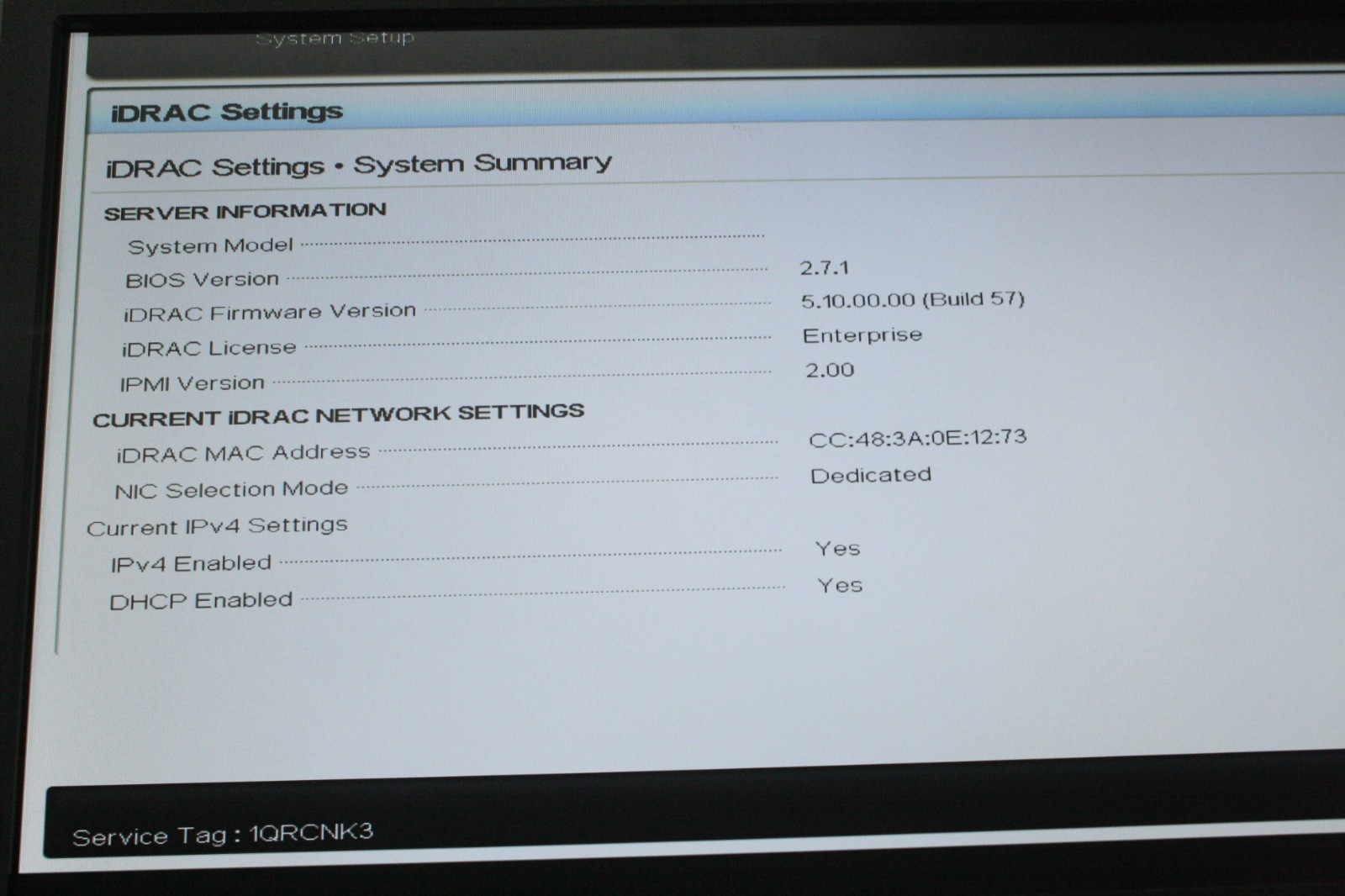The width and height of the screenshot is (1345, 896).
Task: Click the System Setup header text
Action: point(335,38)
